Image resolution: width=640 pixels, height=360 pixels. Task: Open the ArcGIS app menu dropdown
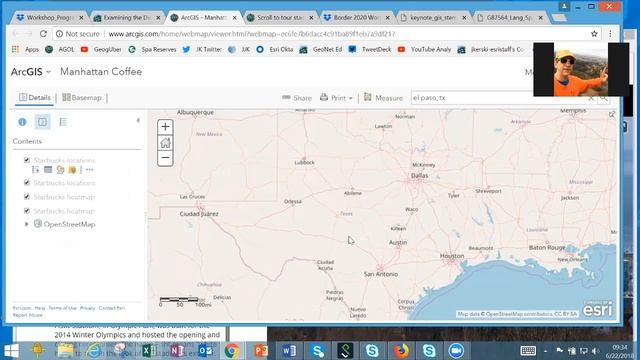31,72
